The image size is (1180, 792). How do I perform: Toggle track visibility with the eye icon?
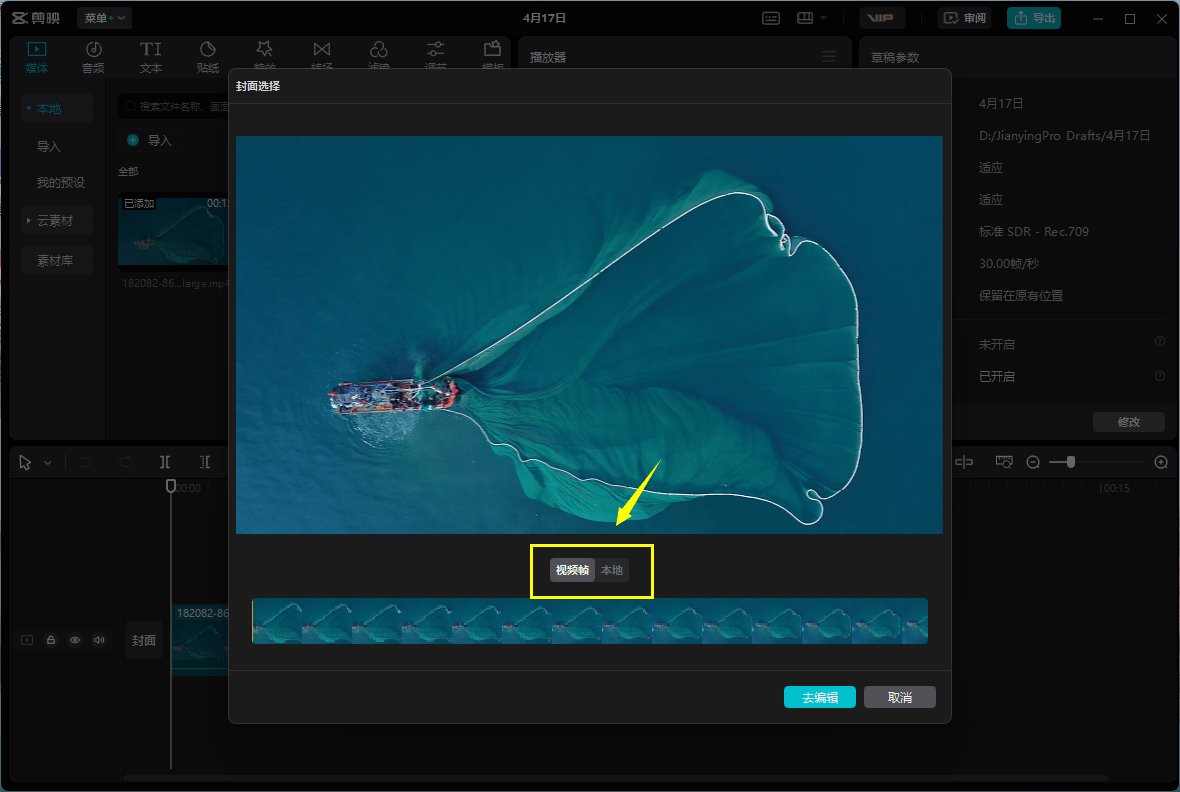[75, 640]
